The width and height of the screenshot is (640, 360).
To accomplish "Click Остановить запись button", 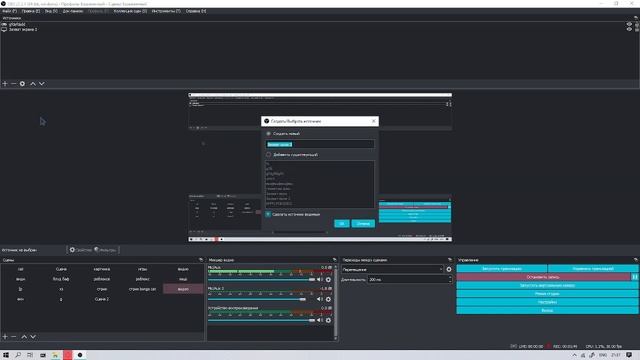I will (x=543, y=277).
